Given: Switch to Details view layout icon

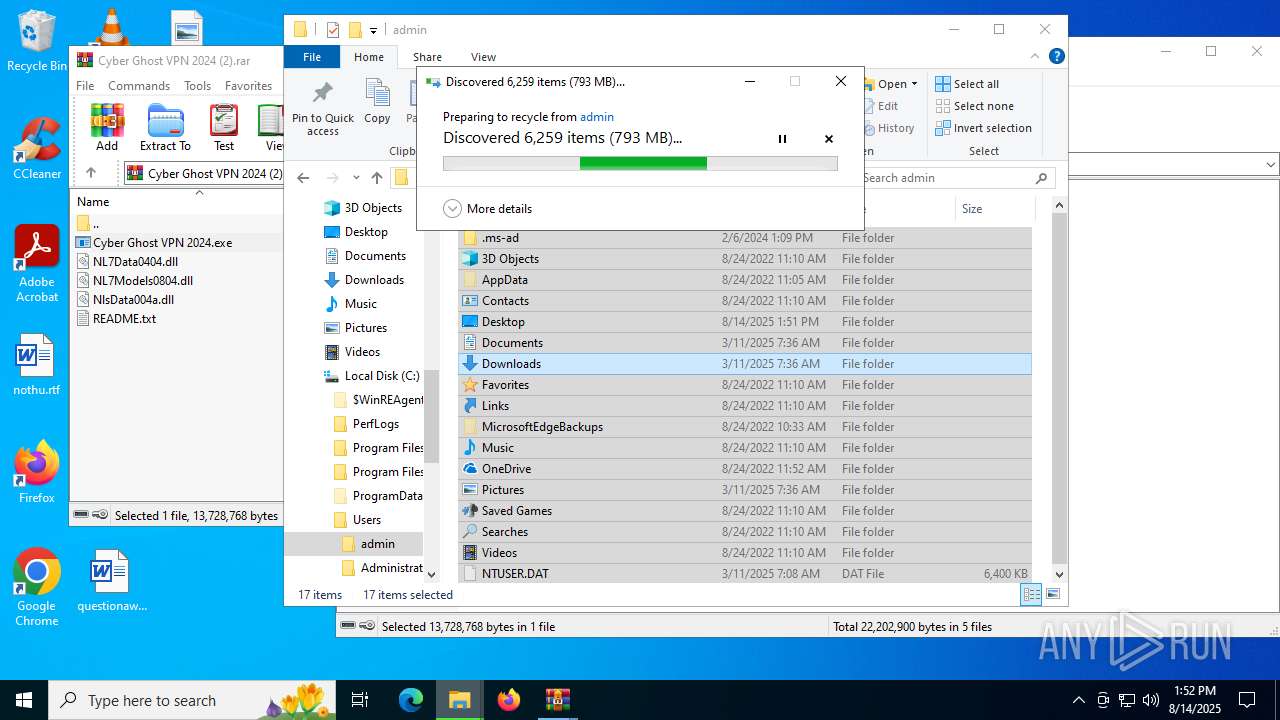Looking at the screenshot, I should [x=1031, y=595].
